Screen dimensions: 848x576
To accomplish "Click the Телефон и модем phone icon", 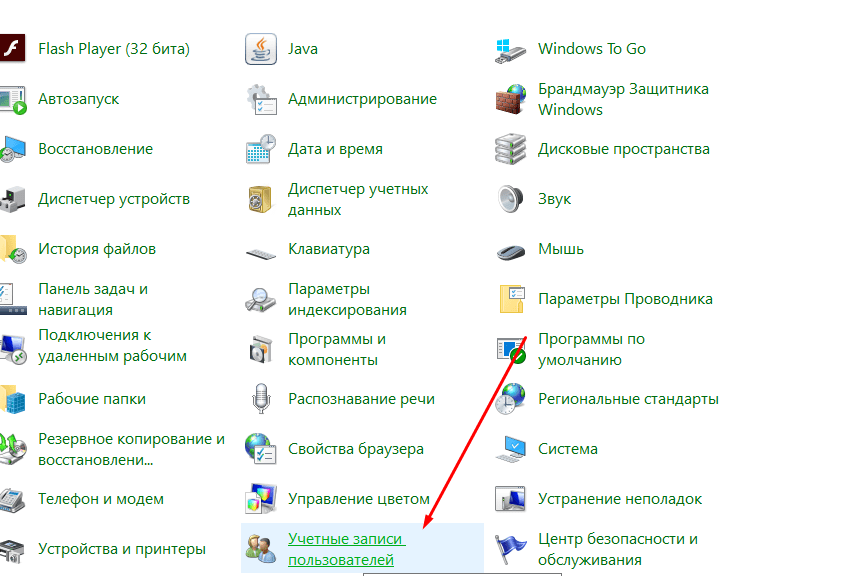I will (x=12, y=500).
